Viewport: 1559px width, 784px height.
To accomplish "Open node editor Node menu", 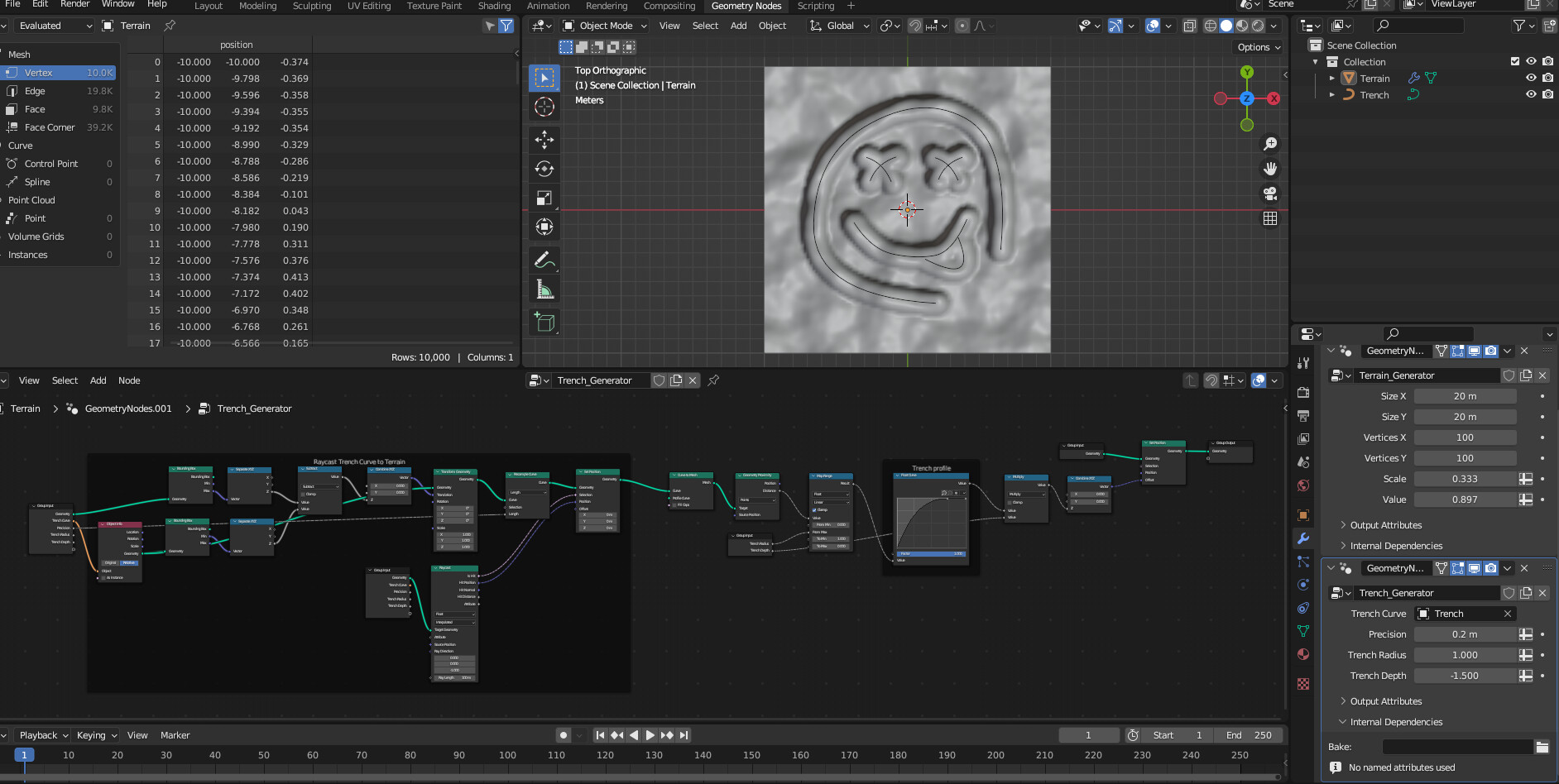I will tap(129, 380).
